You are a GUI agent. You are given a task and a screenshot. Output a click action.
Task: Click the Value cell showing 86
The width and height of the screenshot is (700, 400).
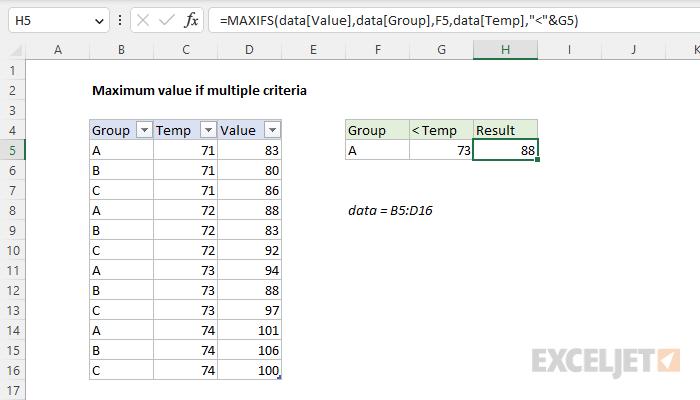[x=250, y=191]
